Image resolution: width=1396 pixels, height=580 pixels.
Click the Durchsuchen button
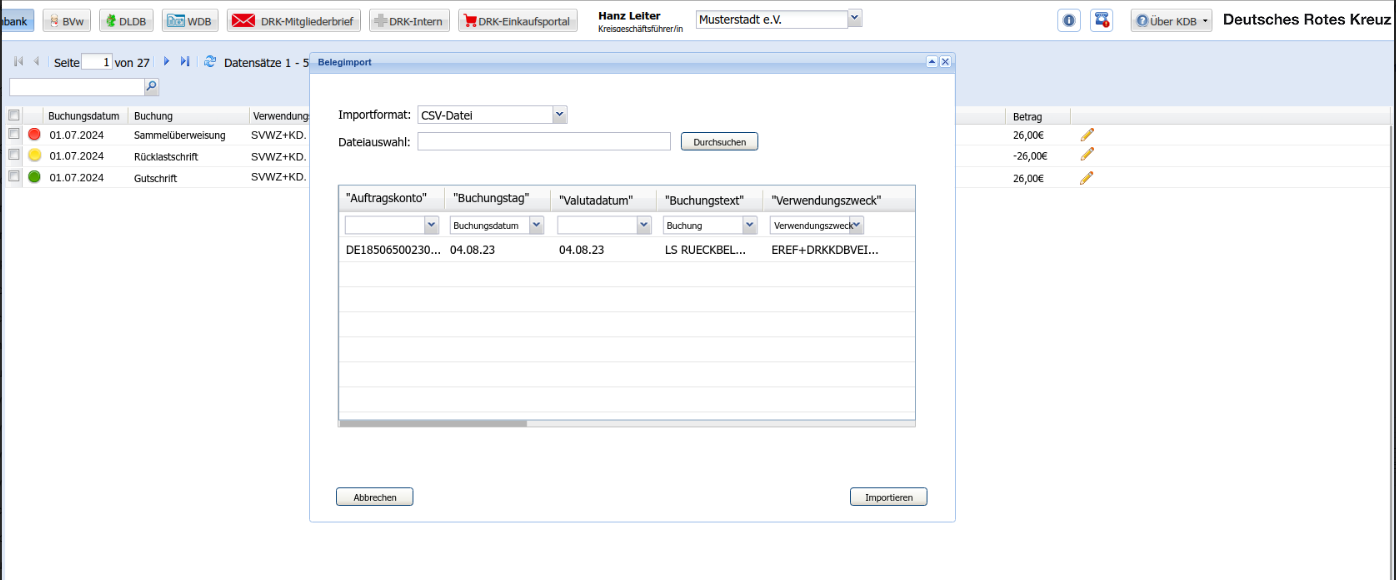click(719, 142)
